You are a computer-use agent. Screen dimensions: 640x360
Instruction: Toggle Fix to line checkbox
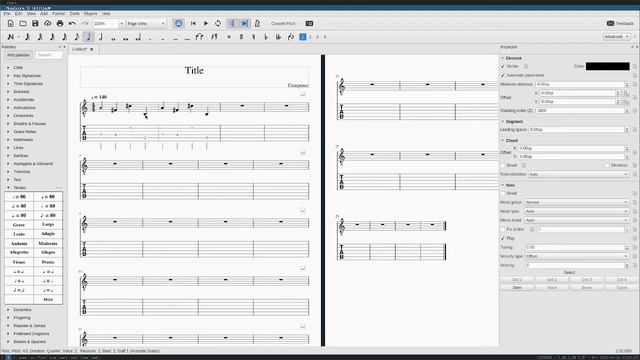coord(503,229)
